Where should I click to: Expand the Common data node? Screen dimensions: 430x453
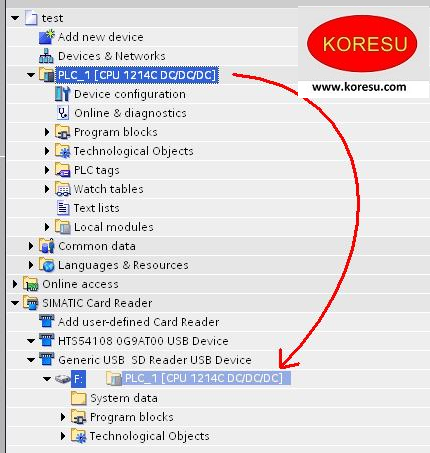click(31, 246)
